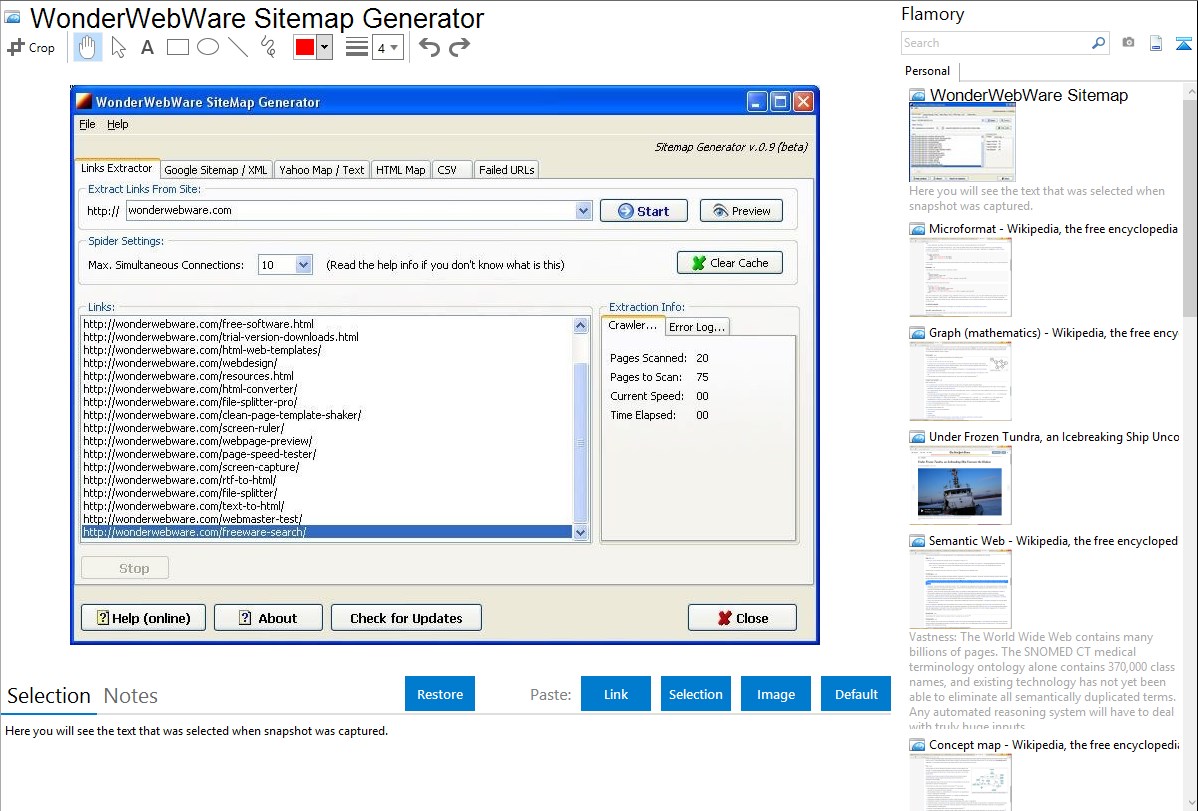The height and width of the screenshot is (811, 1198).
Task: Pick the text annotation tool
Action: coord(147,47)
